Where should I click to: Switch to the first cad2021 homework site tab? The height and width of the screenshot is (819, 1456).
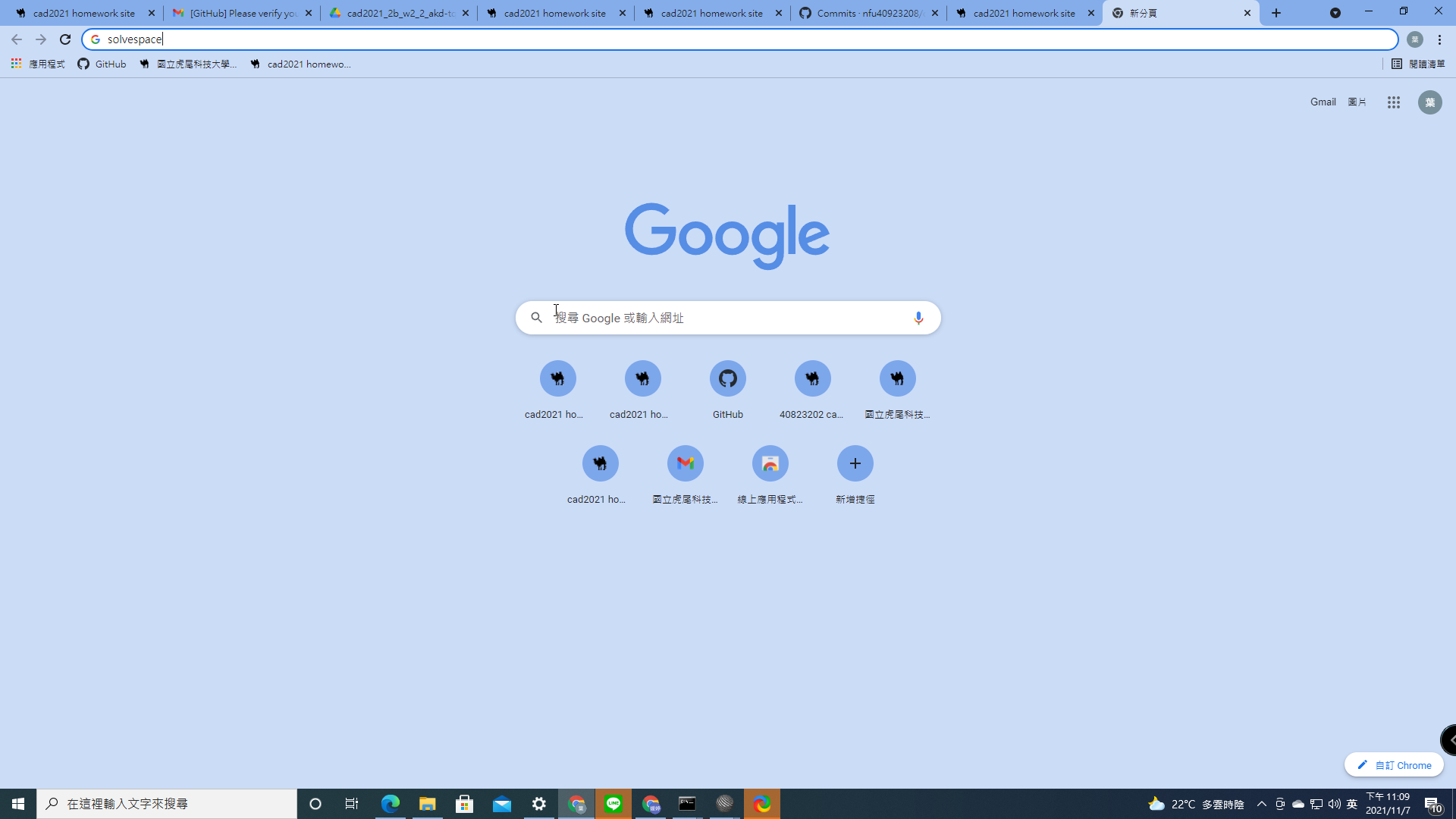click(83, 13)
